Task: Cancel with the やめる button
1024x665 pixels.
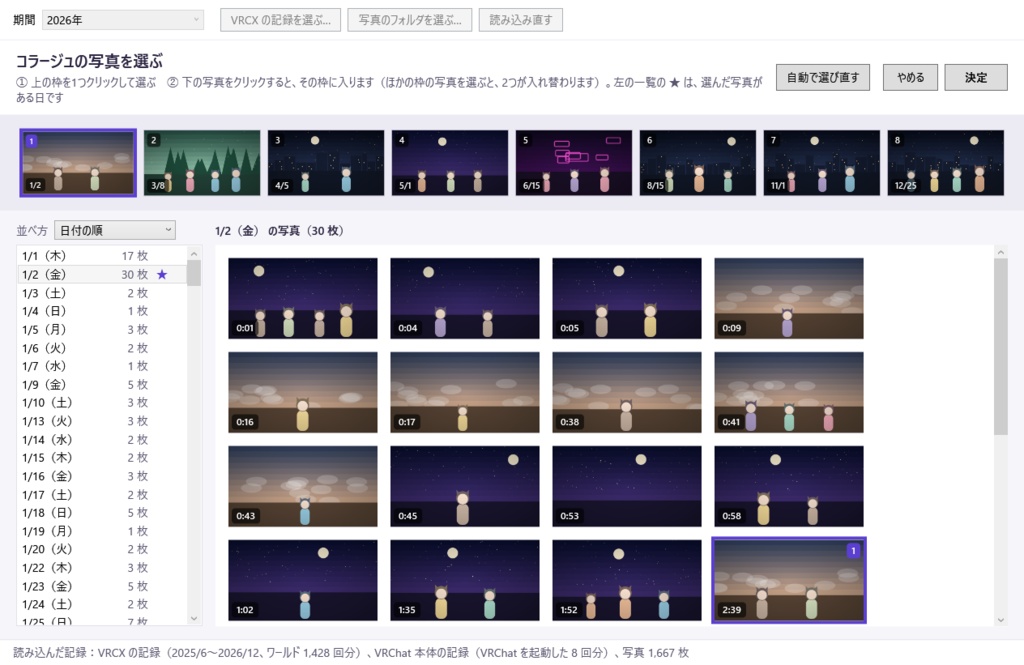Action: click(910, 78)
